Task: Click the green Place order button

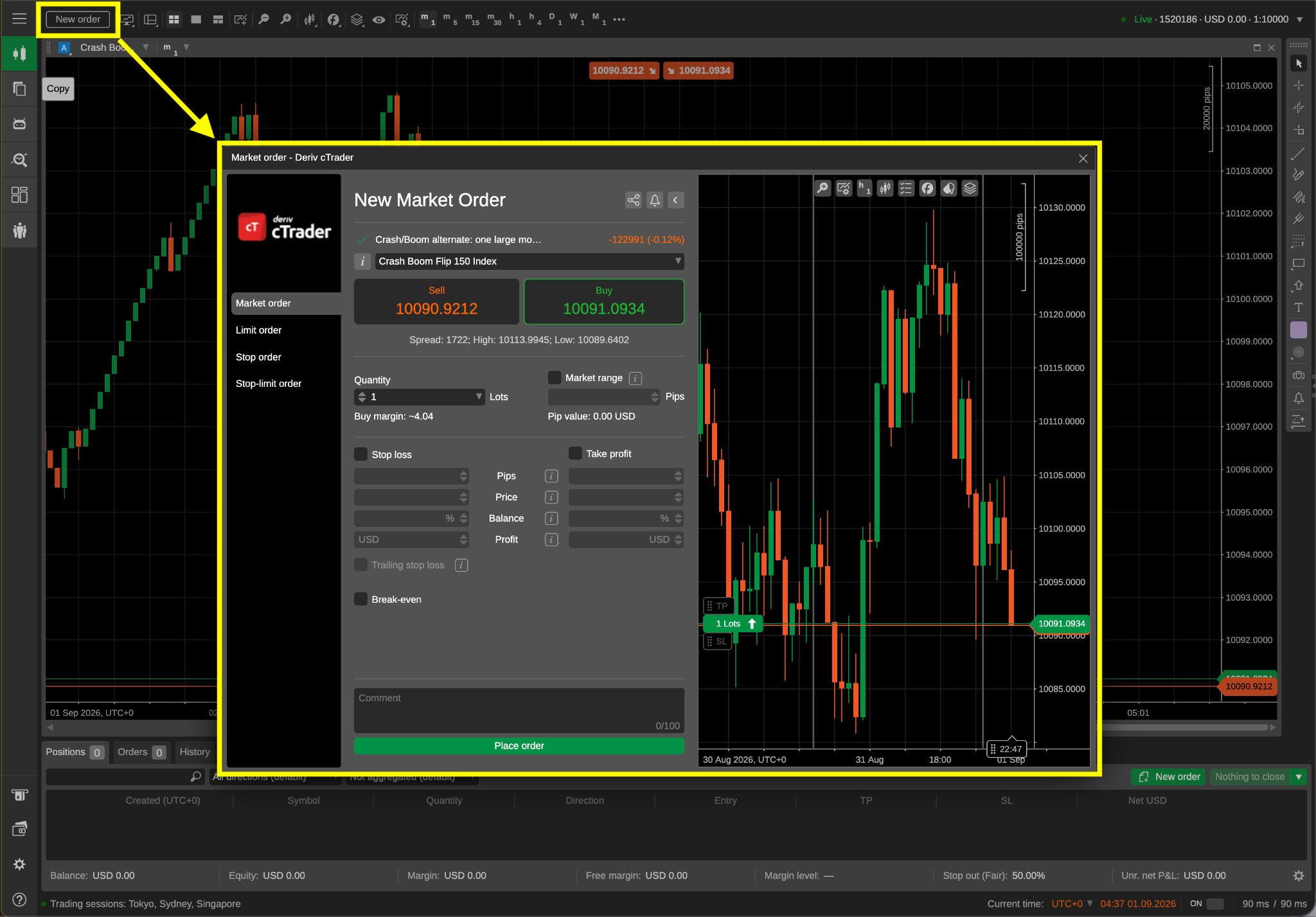Action: (519, 745)
